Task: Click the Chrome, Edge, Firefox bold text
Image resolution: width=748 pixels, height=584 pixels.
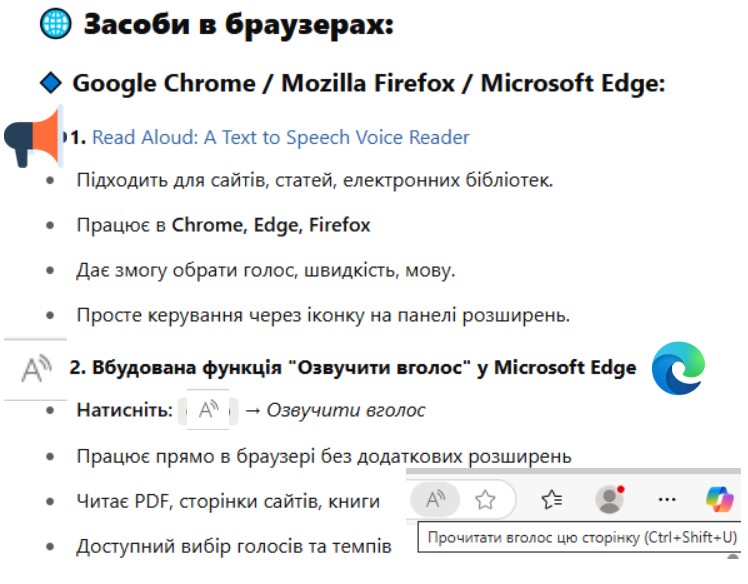Action: (270, 225)
